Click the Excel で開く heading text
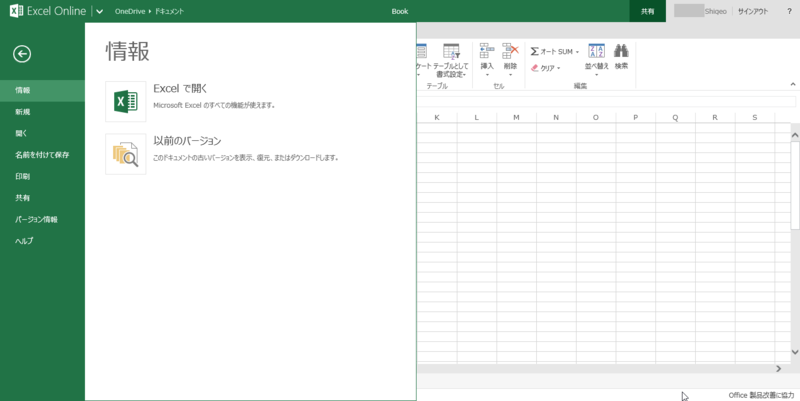Viewport: 800px width, 401px height. click(180, 88)
